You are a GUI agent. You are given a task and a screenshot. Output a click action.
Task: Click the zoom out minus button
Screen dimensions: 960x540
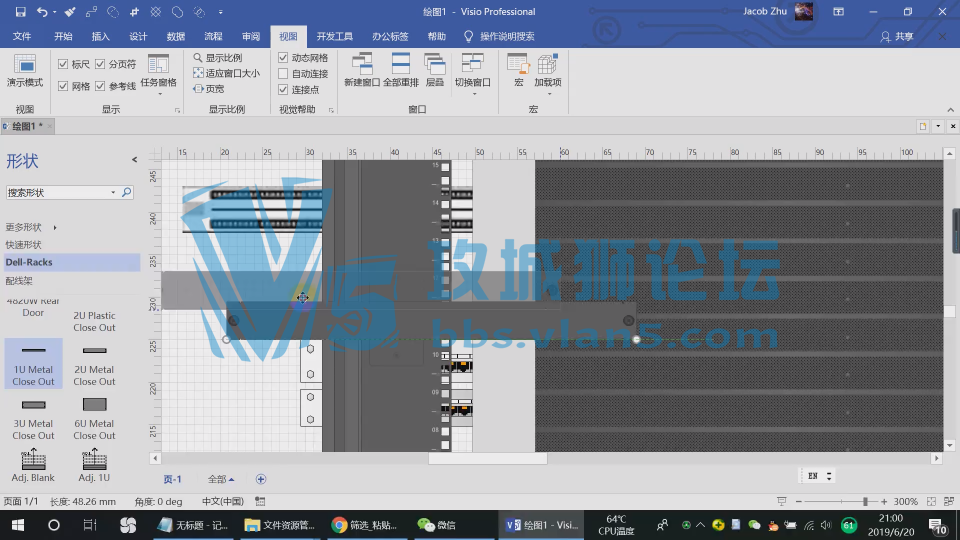coord(798,501)
